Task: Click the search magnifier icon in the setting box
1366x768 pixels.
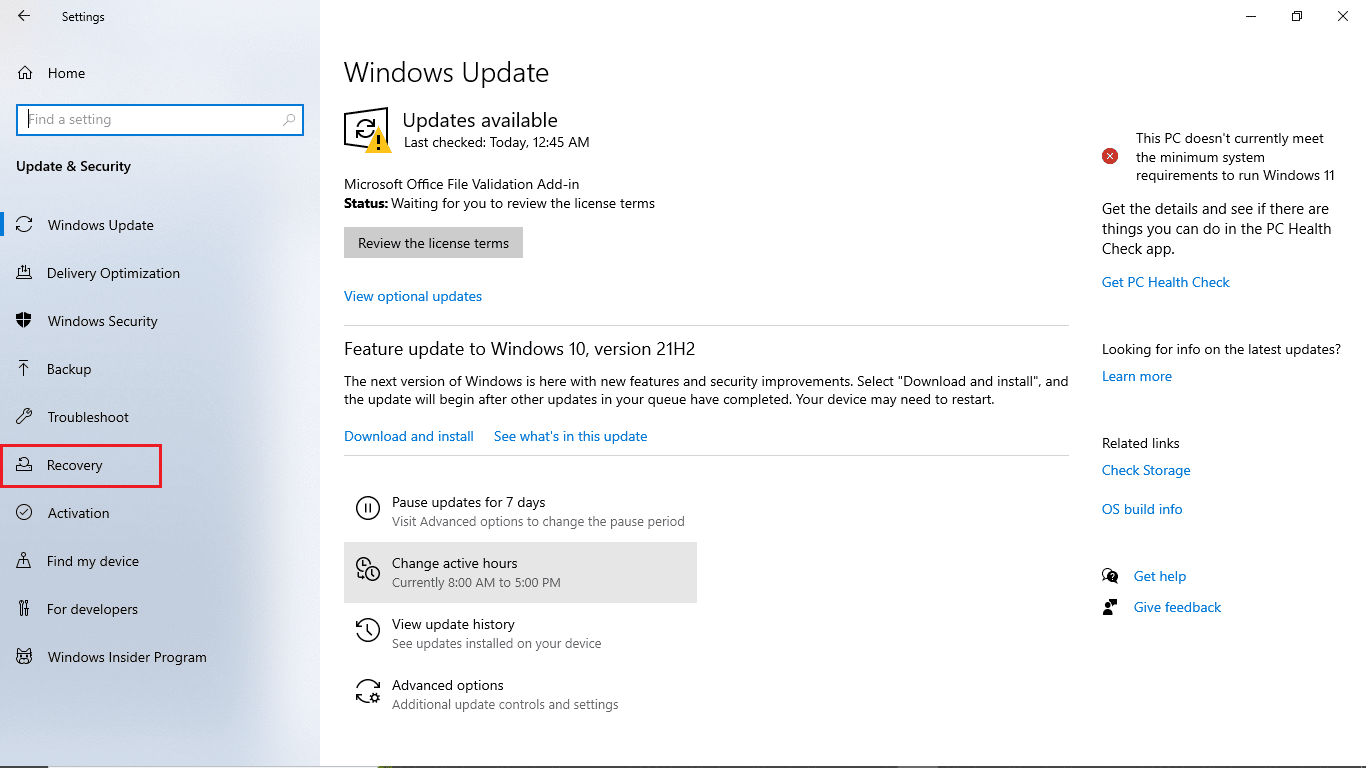Action: [289, 119]
